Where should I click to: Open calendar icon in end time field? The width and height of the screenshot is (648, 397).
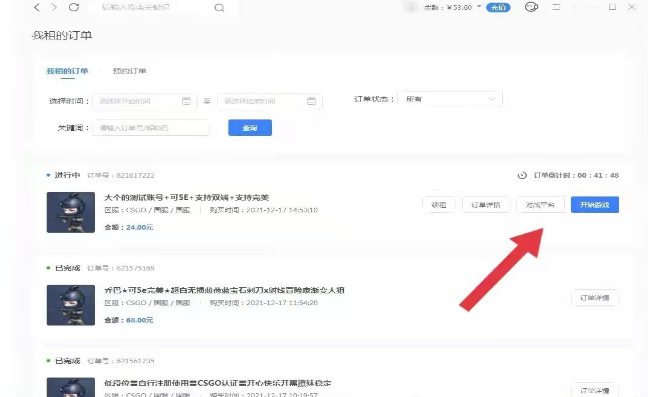tap(312, 101)
